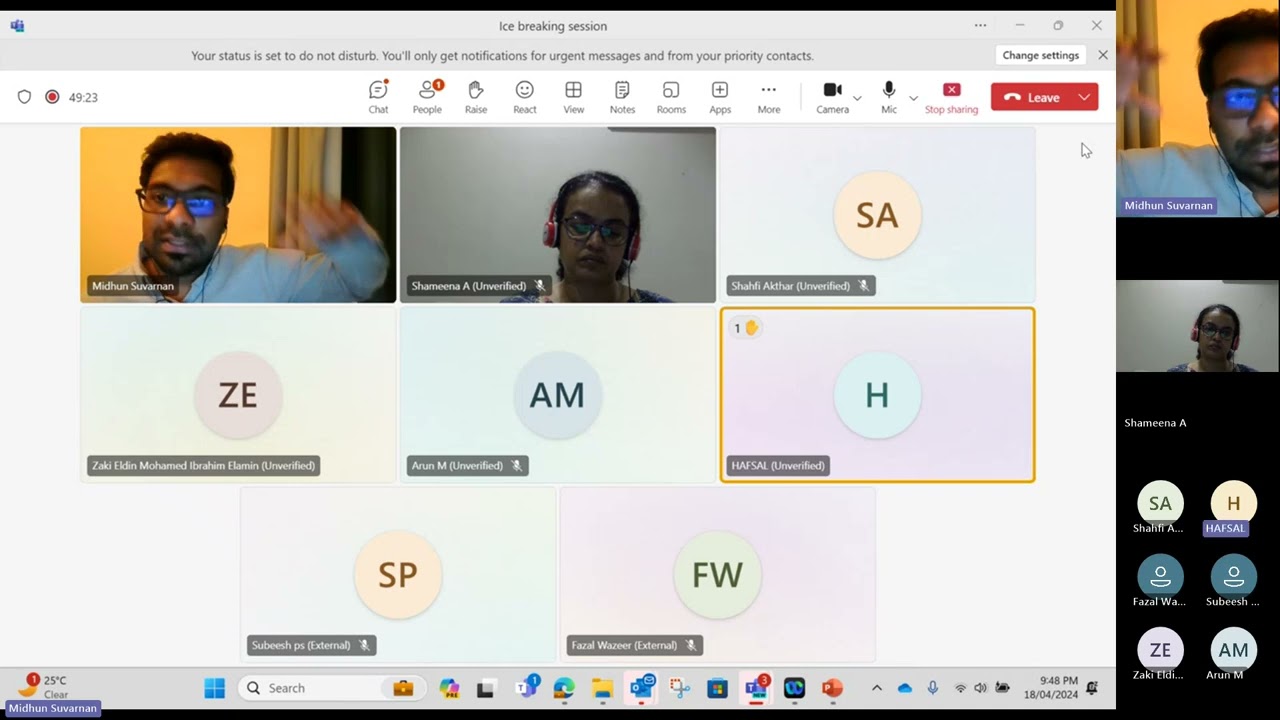Screen dimensions: 1280x720
Task: Open PowerPoint from the taskbar
Action: [832, 688]
